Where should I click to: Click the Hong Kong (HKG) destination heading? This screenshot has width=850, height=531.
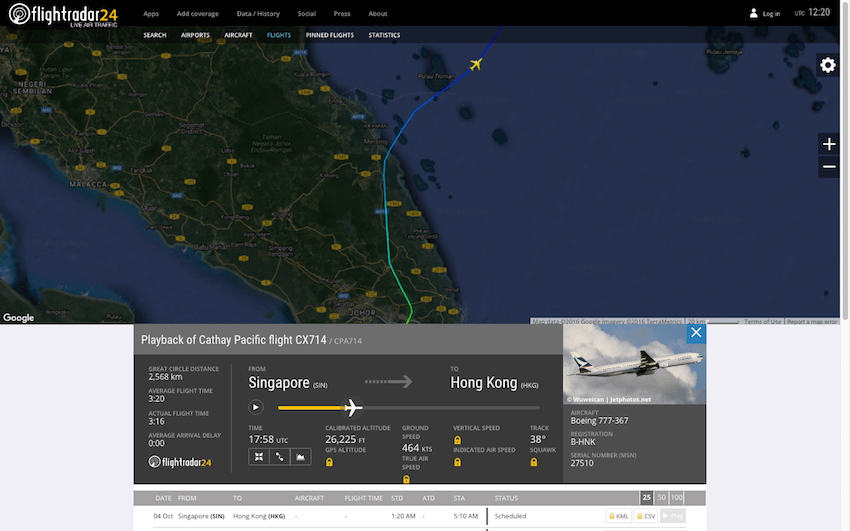click(x=494, y=383)
